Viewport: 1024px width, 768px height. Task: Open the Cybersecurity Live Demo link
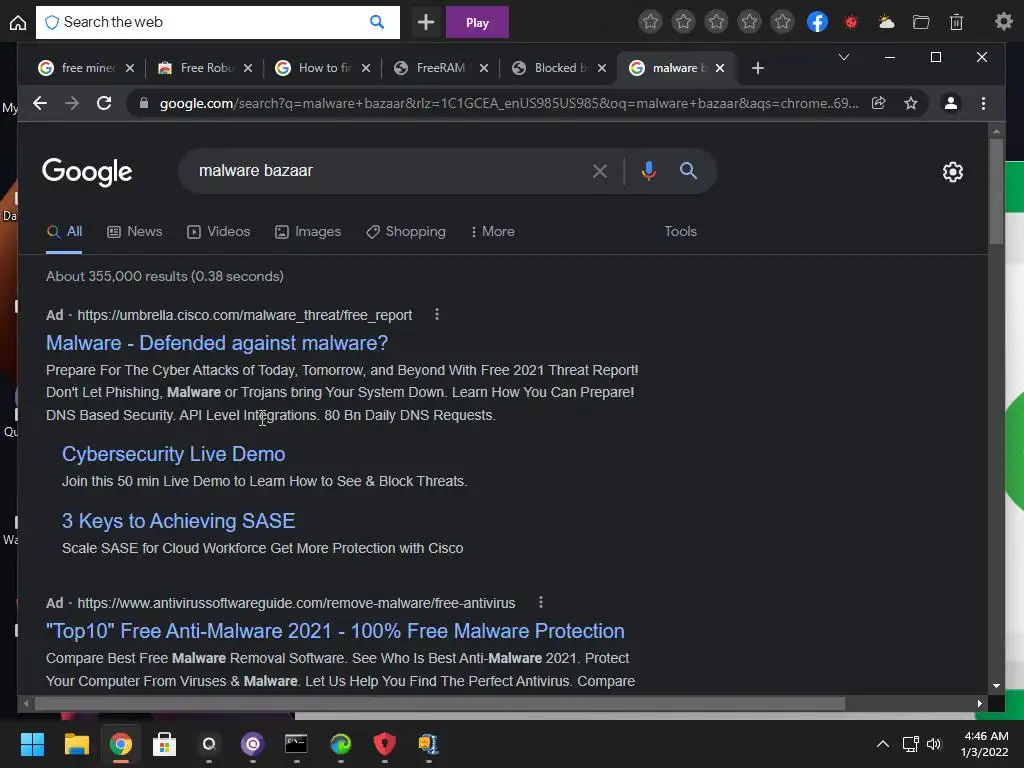174,454
